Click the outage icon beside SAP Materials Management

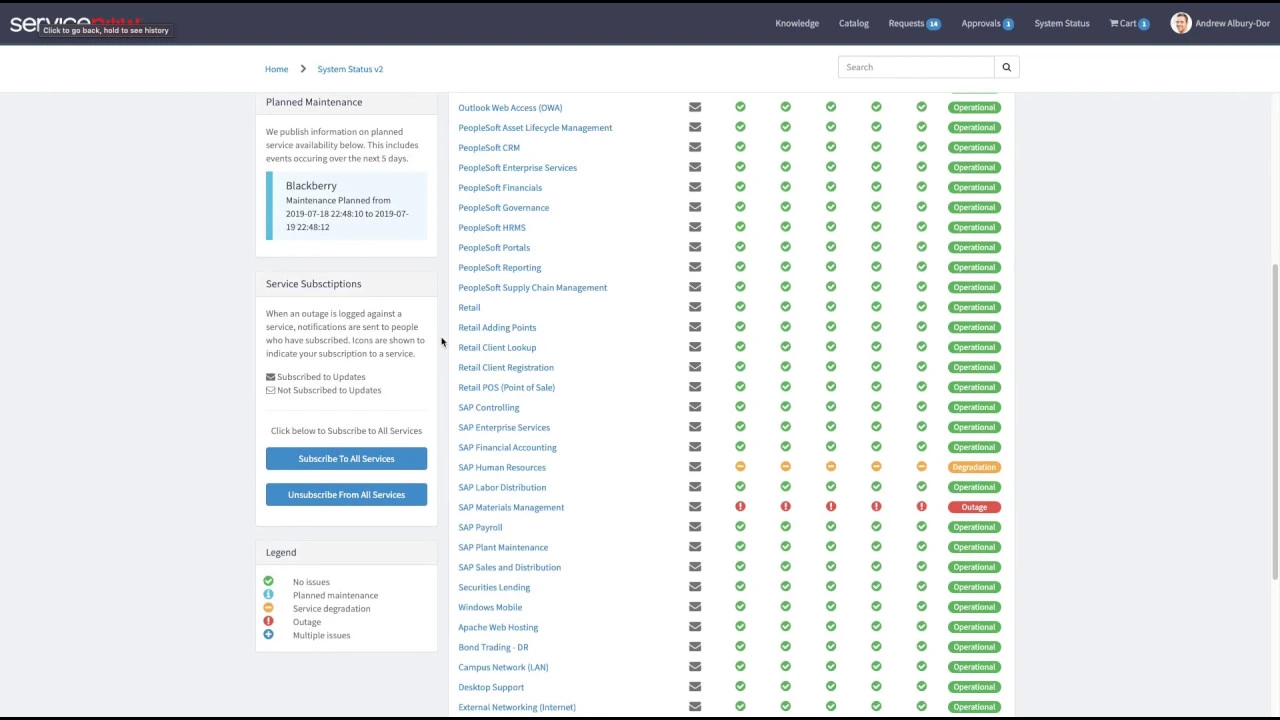pos(740,506)
